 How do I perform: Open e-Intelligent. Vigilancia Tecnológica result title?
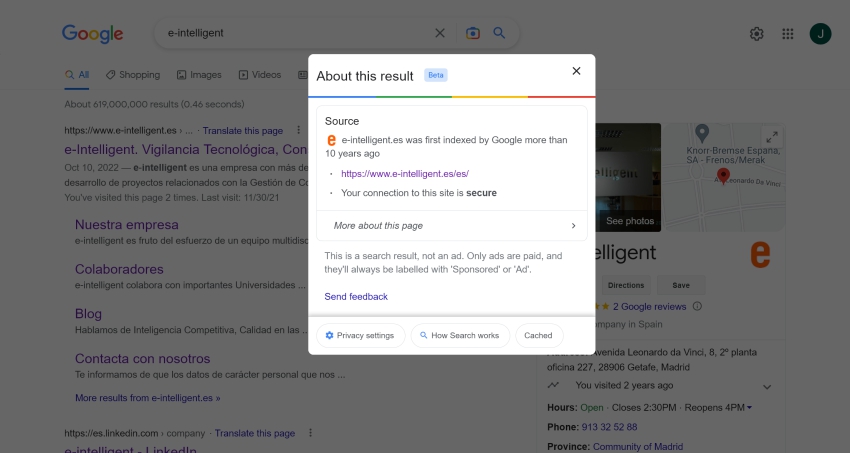click(186, 150)
